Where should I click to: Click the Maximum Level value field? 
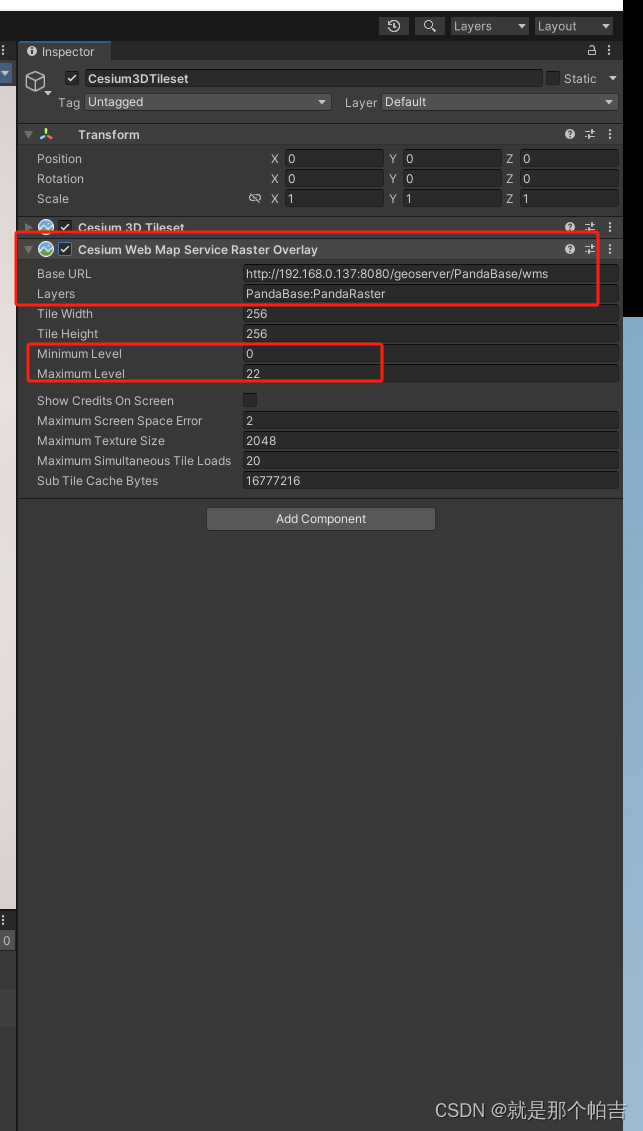(431, 374)
